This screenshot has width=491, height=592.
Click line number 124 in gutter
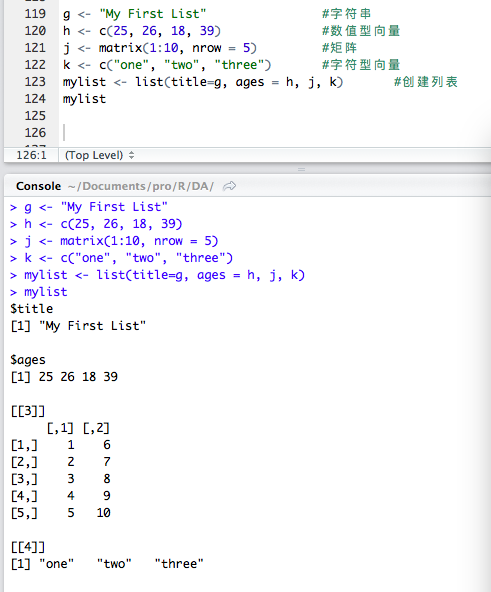pos(35,99)
